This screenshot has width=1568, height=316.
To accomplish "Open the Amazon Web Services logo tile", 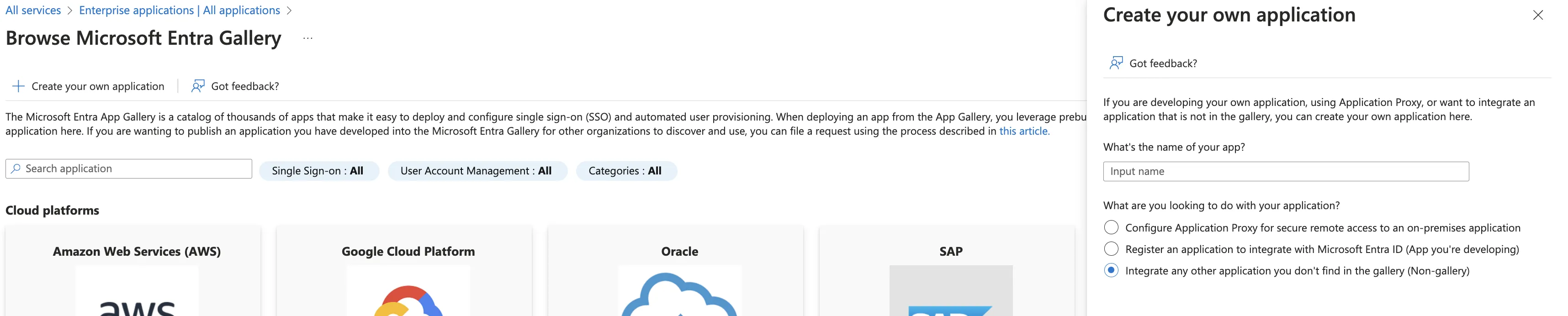I will click(137, 291).
